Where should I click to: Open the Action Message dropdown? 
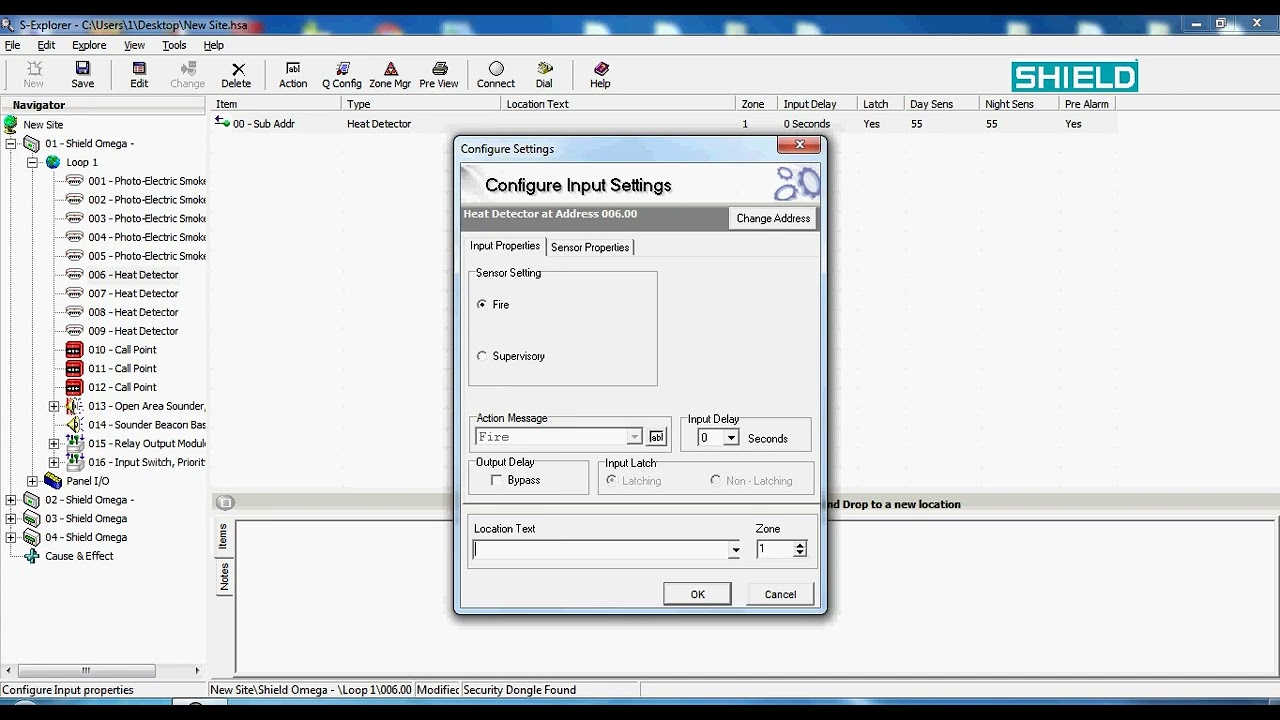pyautogui.click(x=634, y=437)
